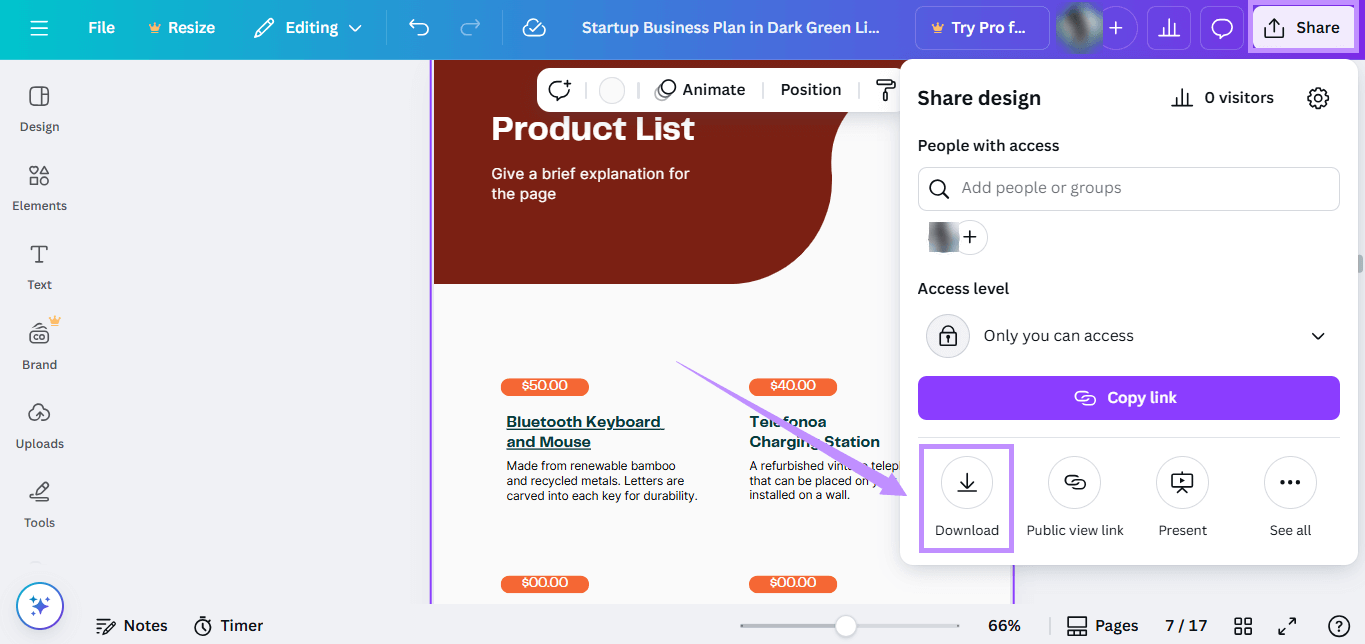Undo the last action
Viewport: 1365px width, 644px height.
pos(419,27)
